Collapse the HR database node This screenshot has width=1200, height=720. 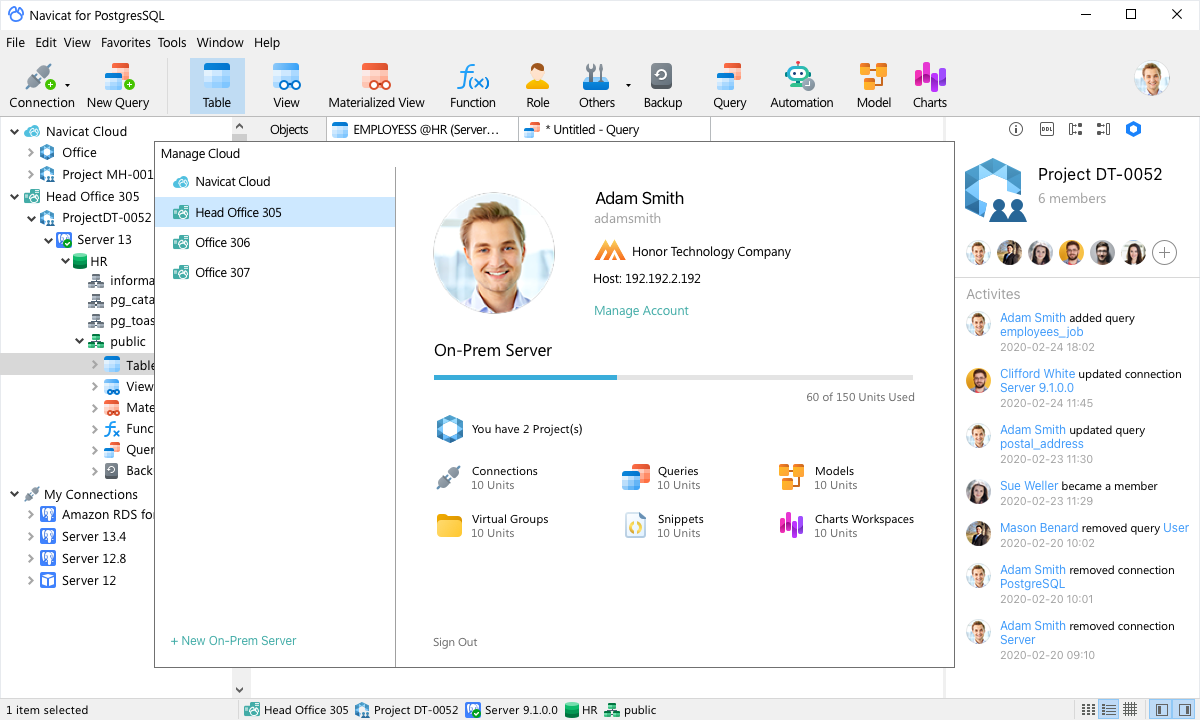64,262
